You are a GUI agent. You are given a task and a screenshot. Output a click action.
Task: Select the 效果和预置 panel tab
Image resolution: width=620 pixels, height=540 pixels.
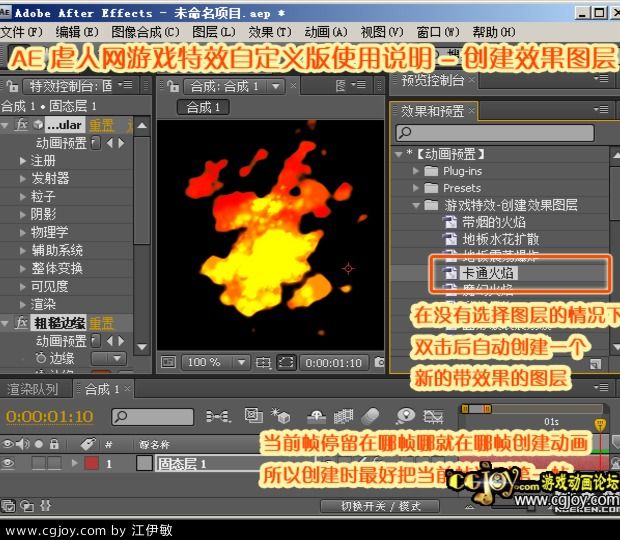point(433,111)
